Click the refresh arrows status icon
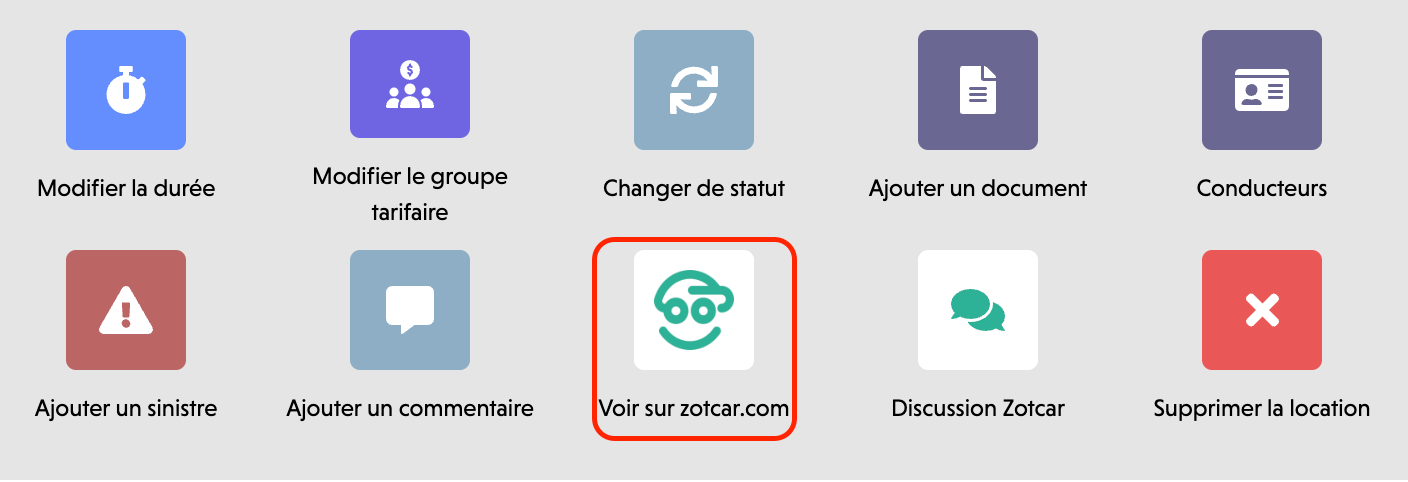The width and height of the screenshot is (1408, 482). click(x=694, y=90)
